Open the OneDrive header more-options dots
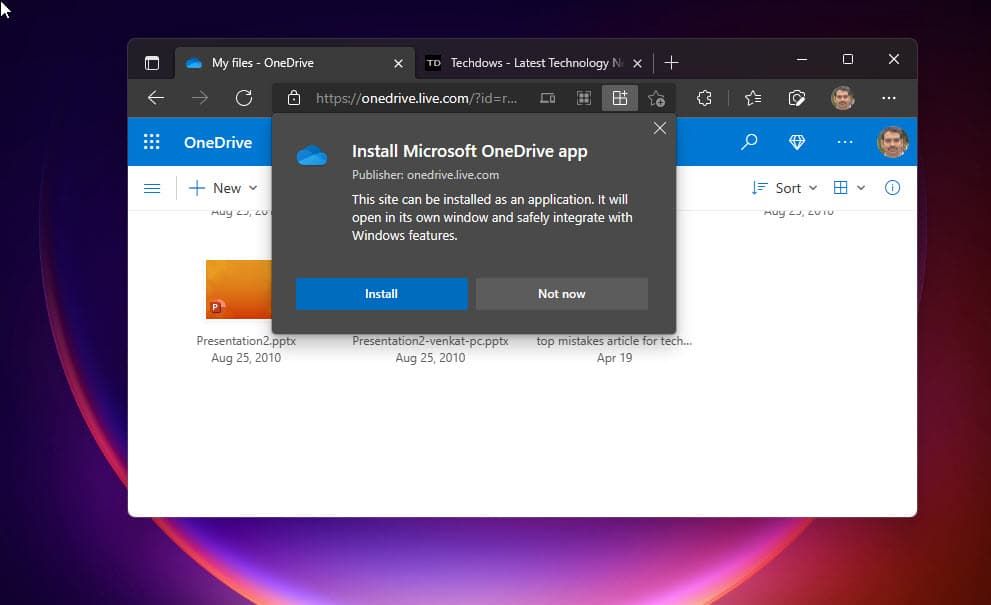991x605 pixels. click(x=845, y=142)
